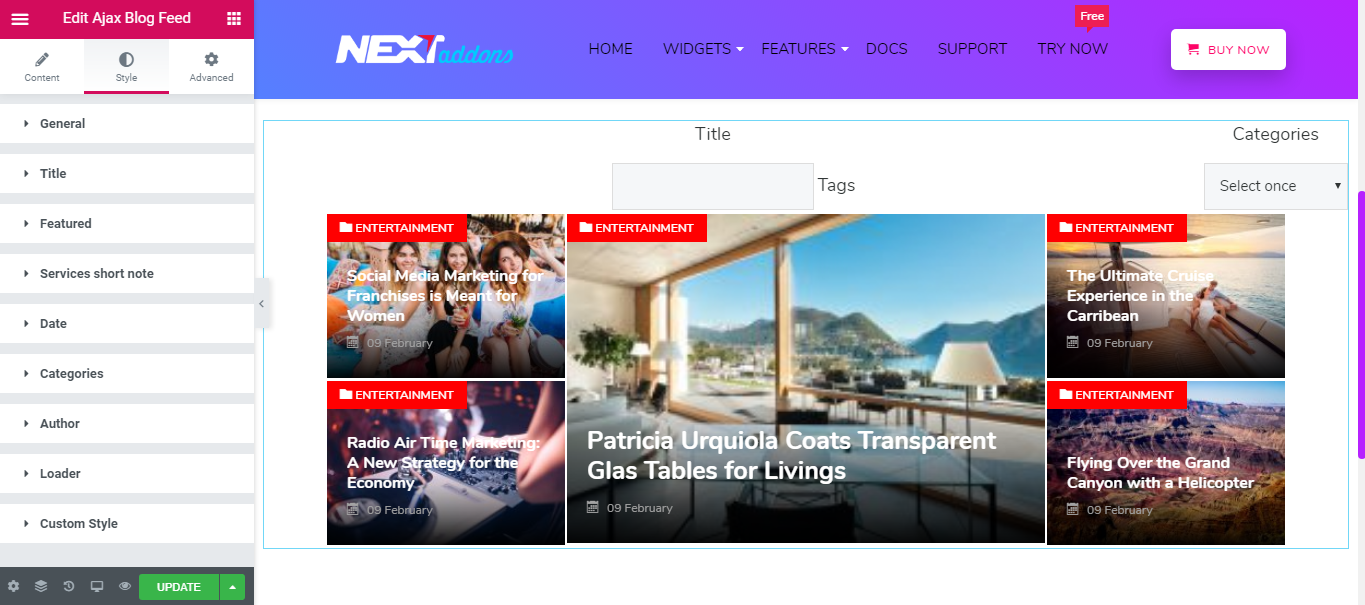Open the revision History icon

coord(69,587)
